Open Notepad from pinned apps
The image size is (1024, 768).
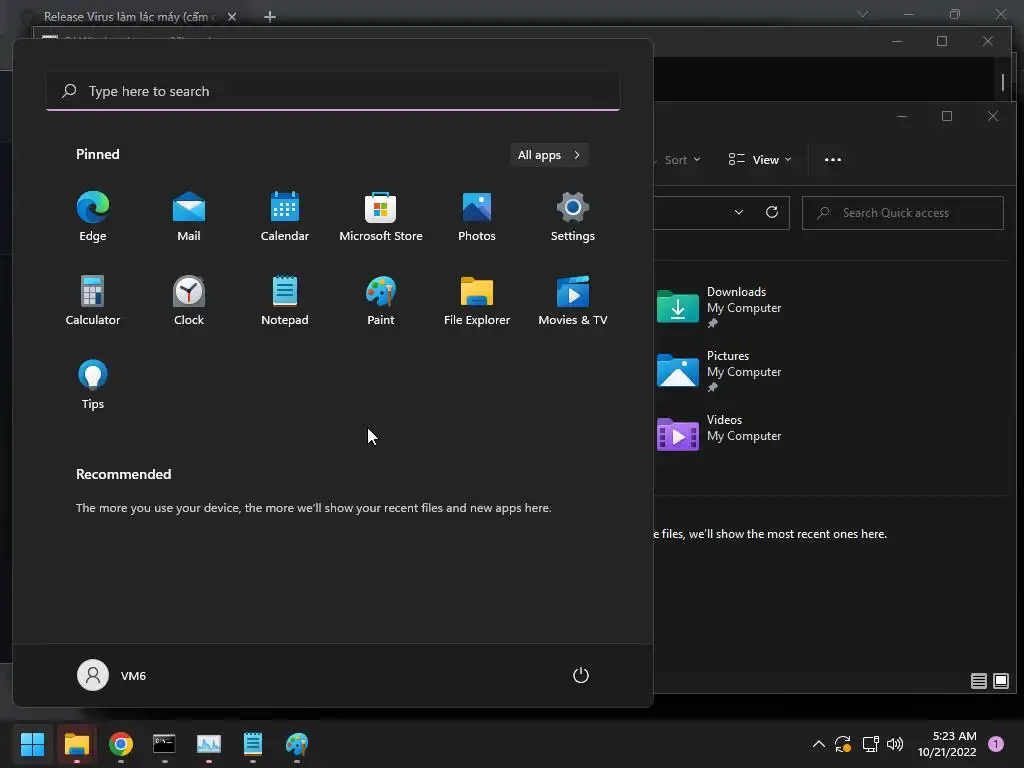click(x=285, y=301)
